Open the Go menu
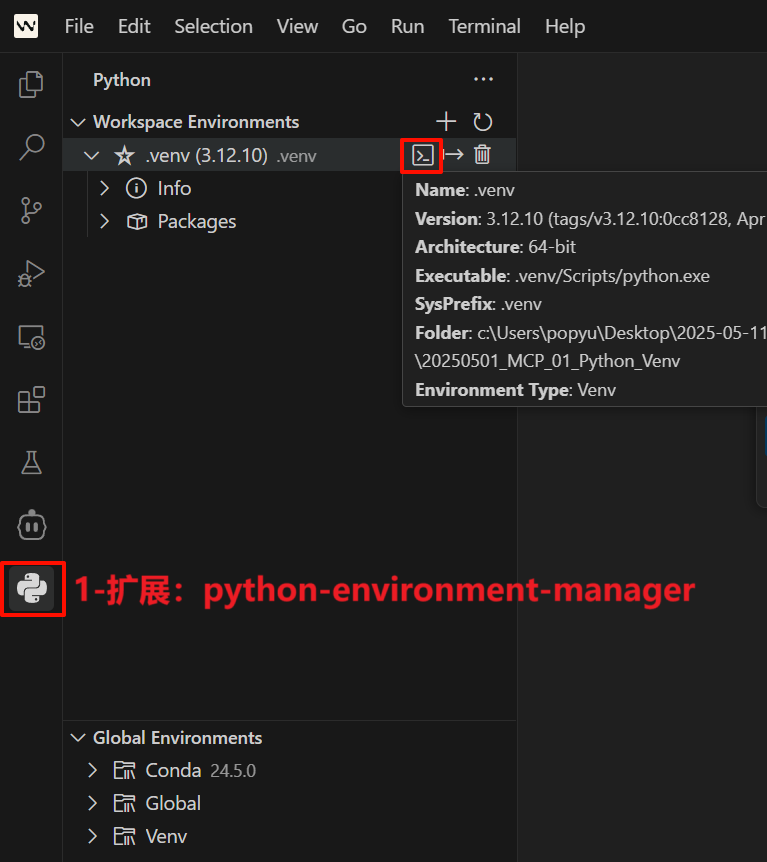This screenshot has height=862, width=767. [354, 26]
